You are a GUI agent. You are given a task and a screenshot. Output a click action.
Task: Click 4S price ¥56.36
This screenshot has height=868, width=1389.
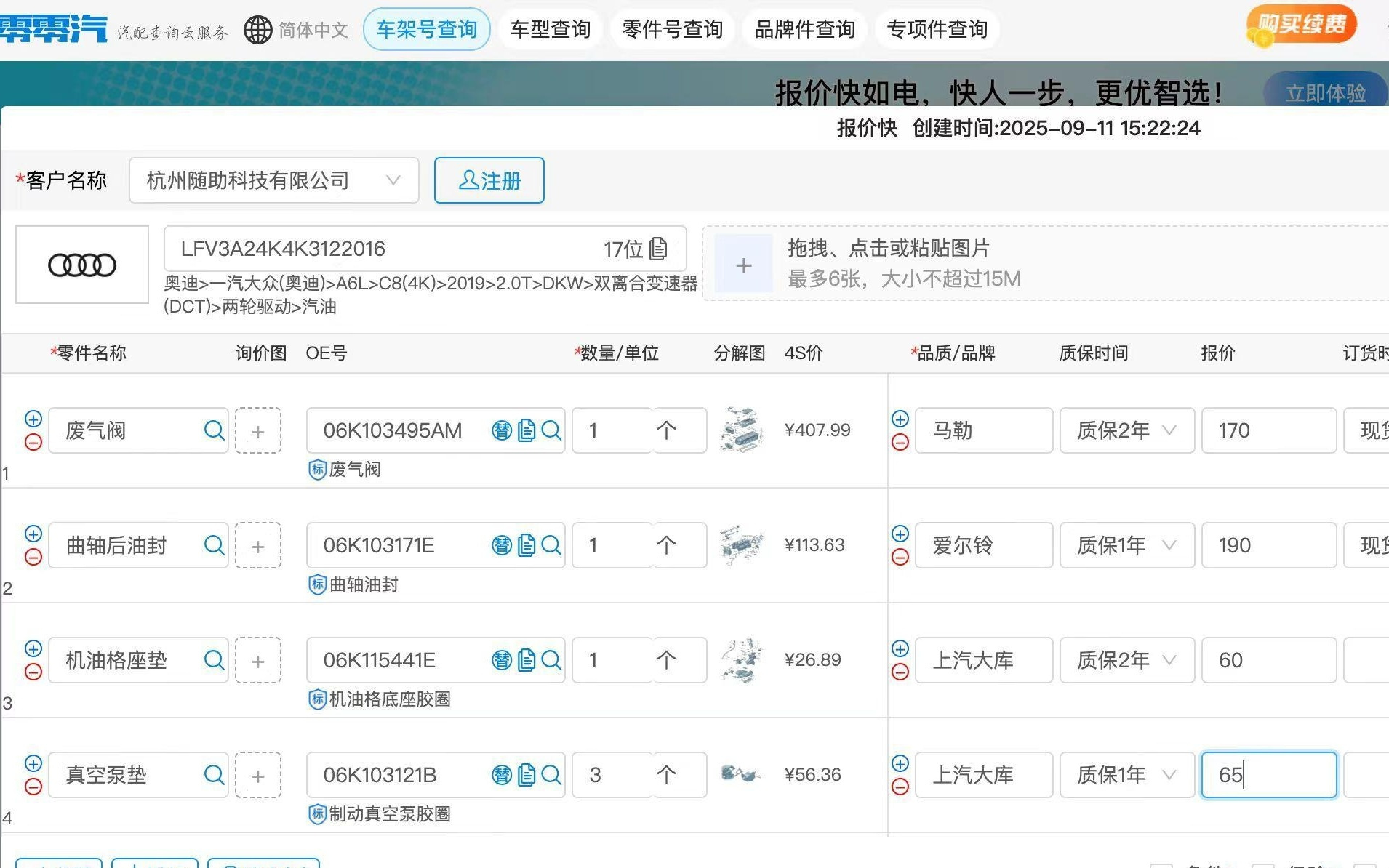813,774
